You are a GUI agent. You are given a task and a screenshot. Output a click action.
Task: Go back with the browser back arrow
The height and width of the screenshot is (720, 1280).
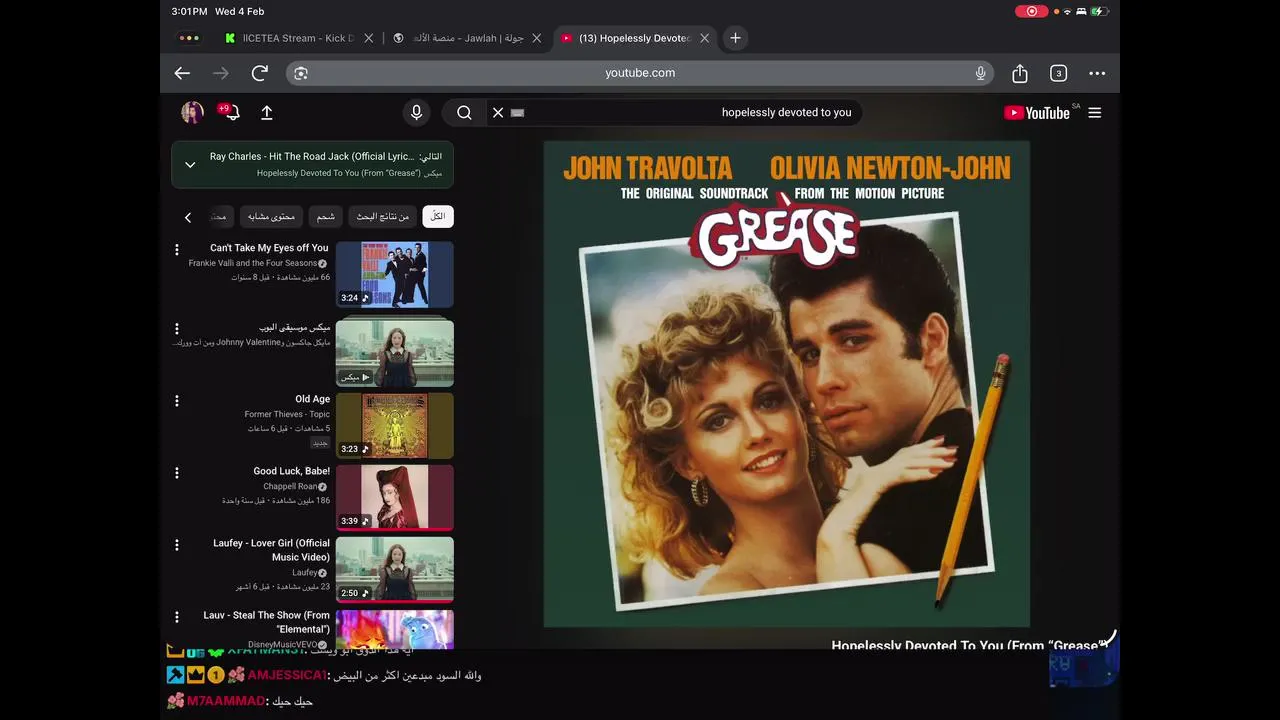pyautogui.click(x=182, y=73)
